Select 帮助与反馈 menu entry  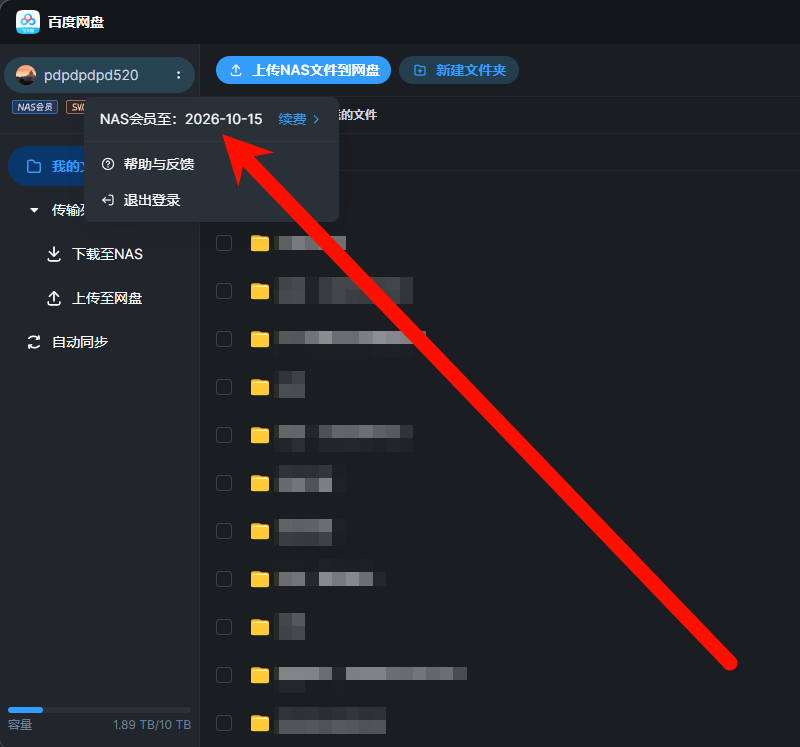tap(212, 164)
